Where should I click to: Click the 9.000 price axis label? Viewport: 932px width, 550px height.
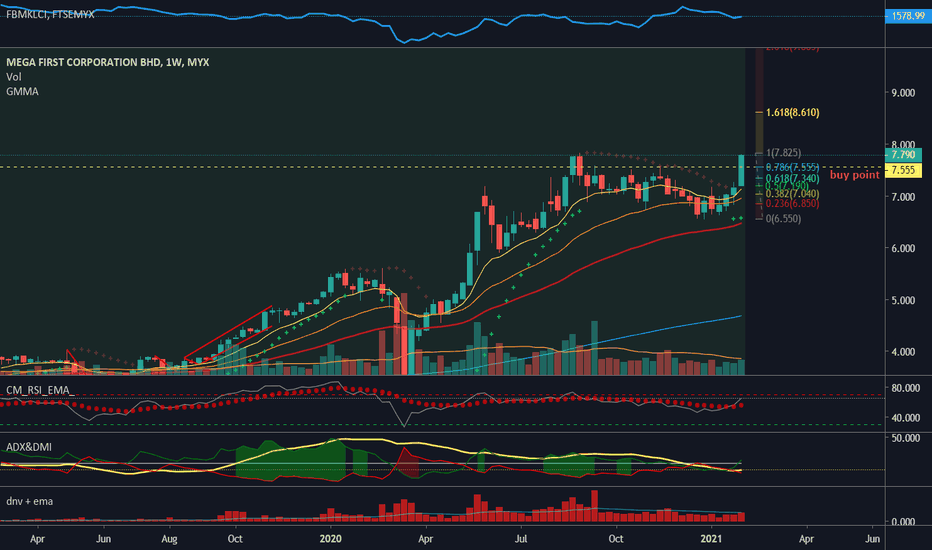pyautogui.click(x=903, y=93)
